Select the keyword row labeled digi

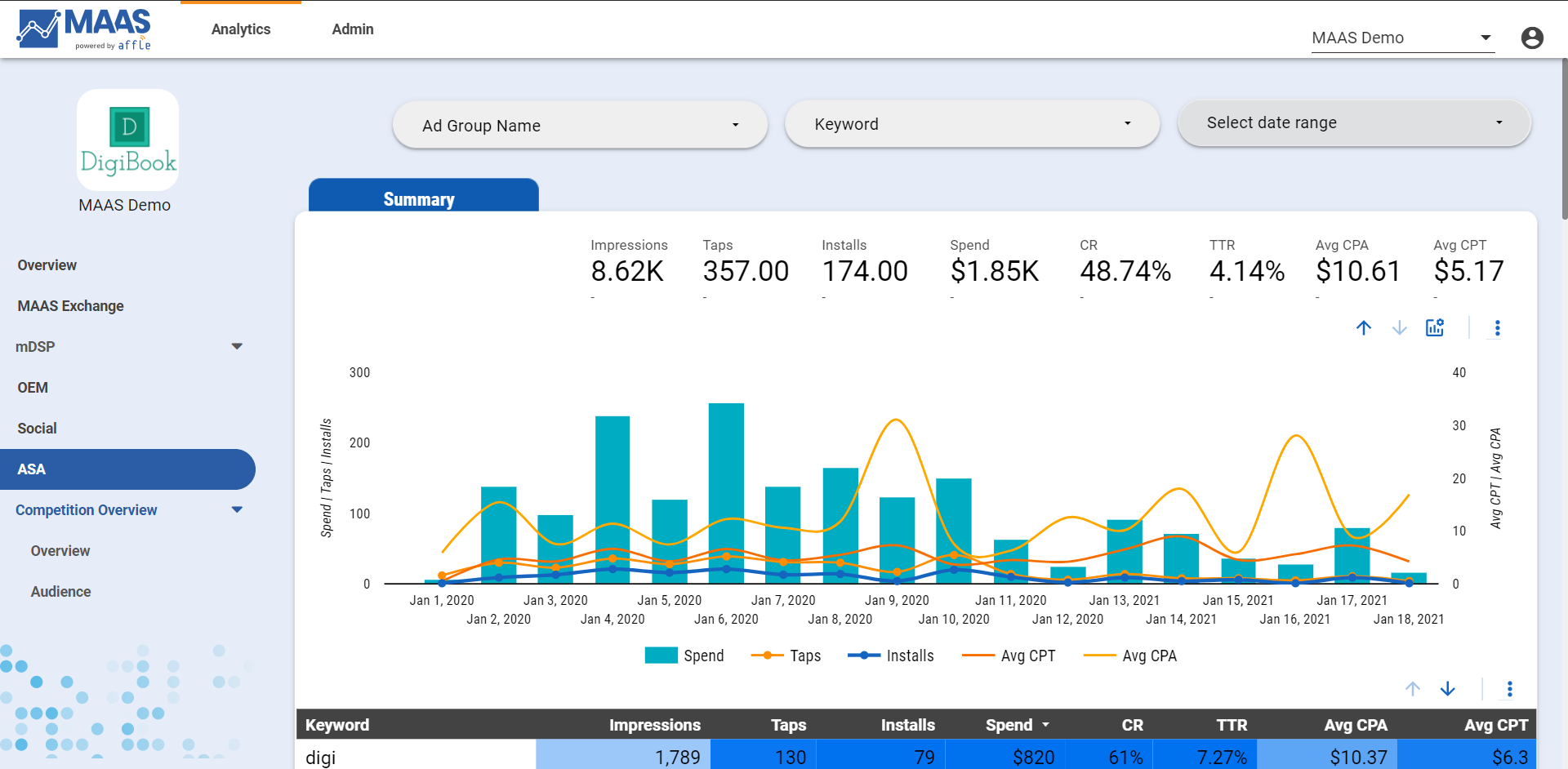[x=320, y=756]
